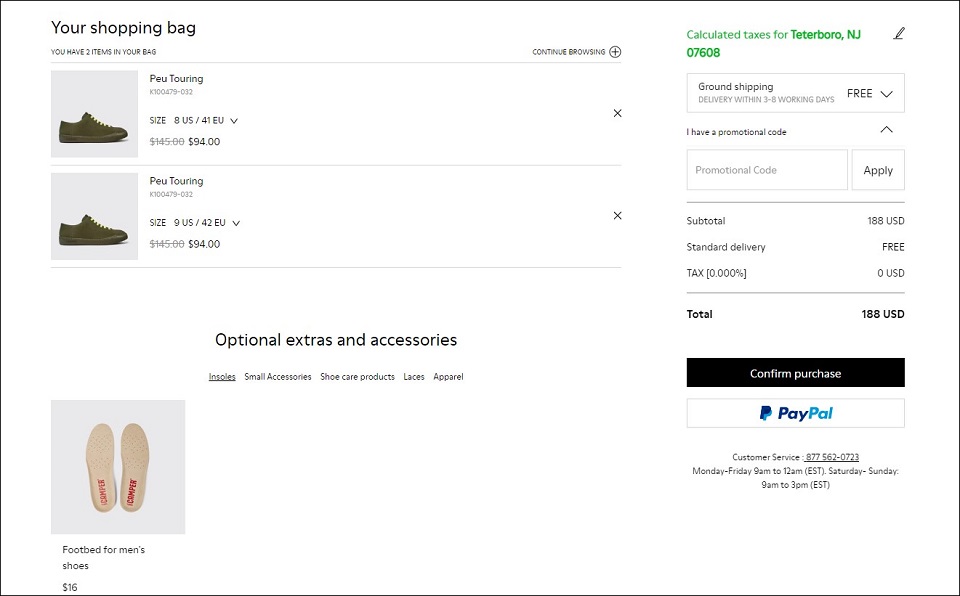960x596 pixels.
Task: Click 'You have 2 items in your bag' text
Action: (103, 52)
